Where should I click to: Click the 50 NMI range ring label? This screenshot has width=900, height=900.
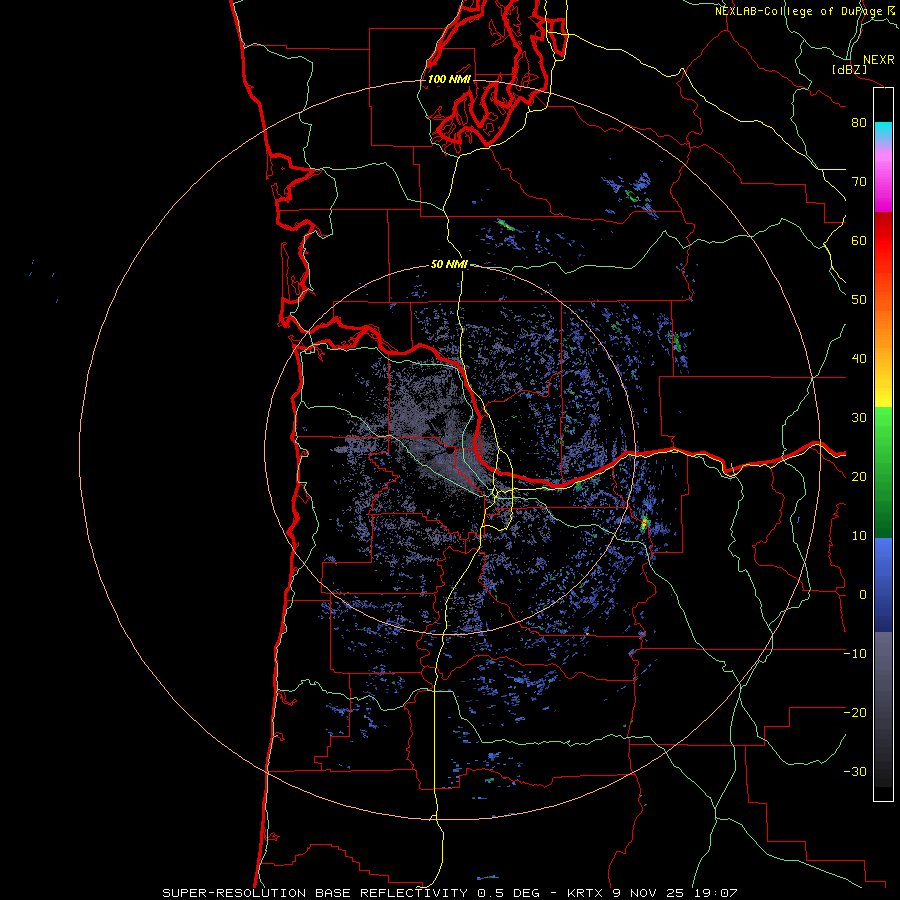pyautogui.click(x=449, y=265)
